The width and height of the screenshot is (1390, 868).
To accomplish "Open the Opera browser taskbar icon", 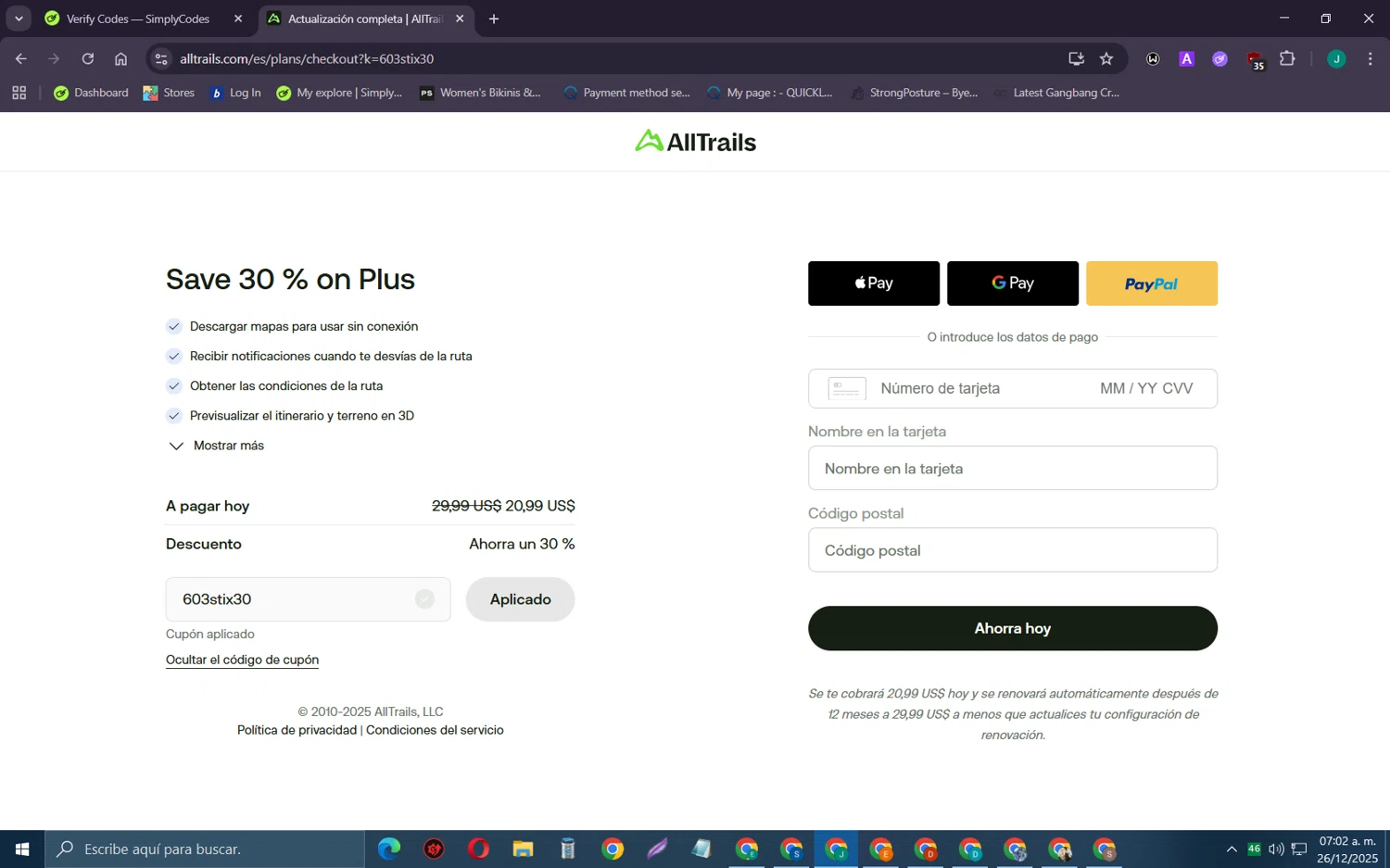I will 478,849.
